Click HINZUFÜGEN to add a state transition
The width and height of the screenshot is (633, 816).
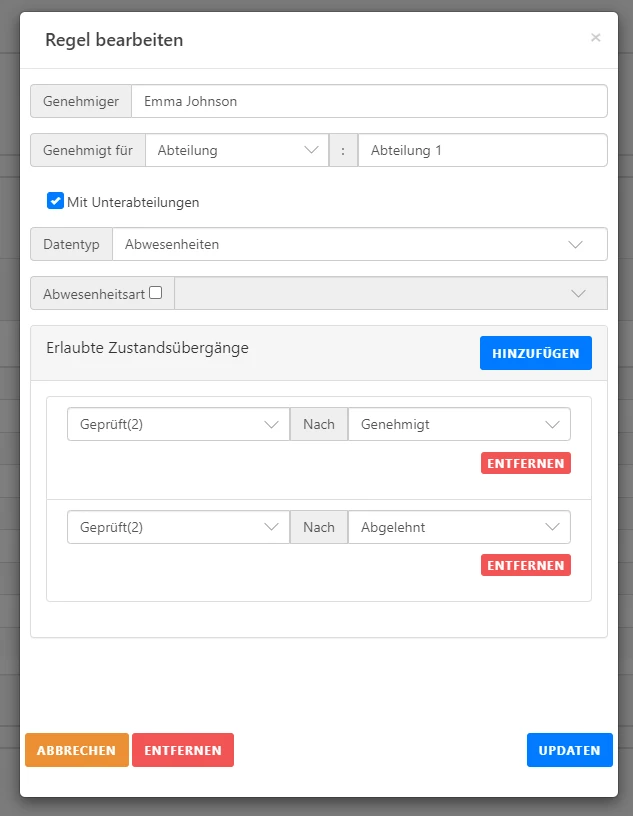[535, 352]
